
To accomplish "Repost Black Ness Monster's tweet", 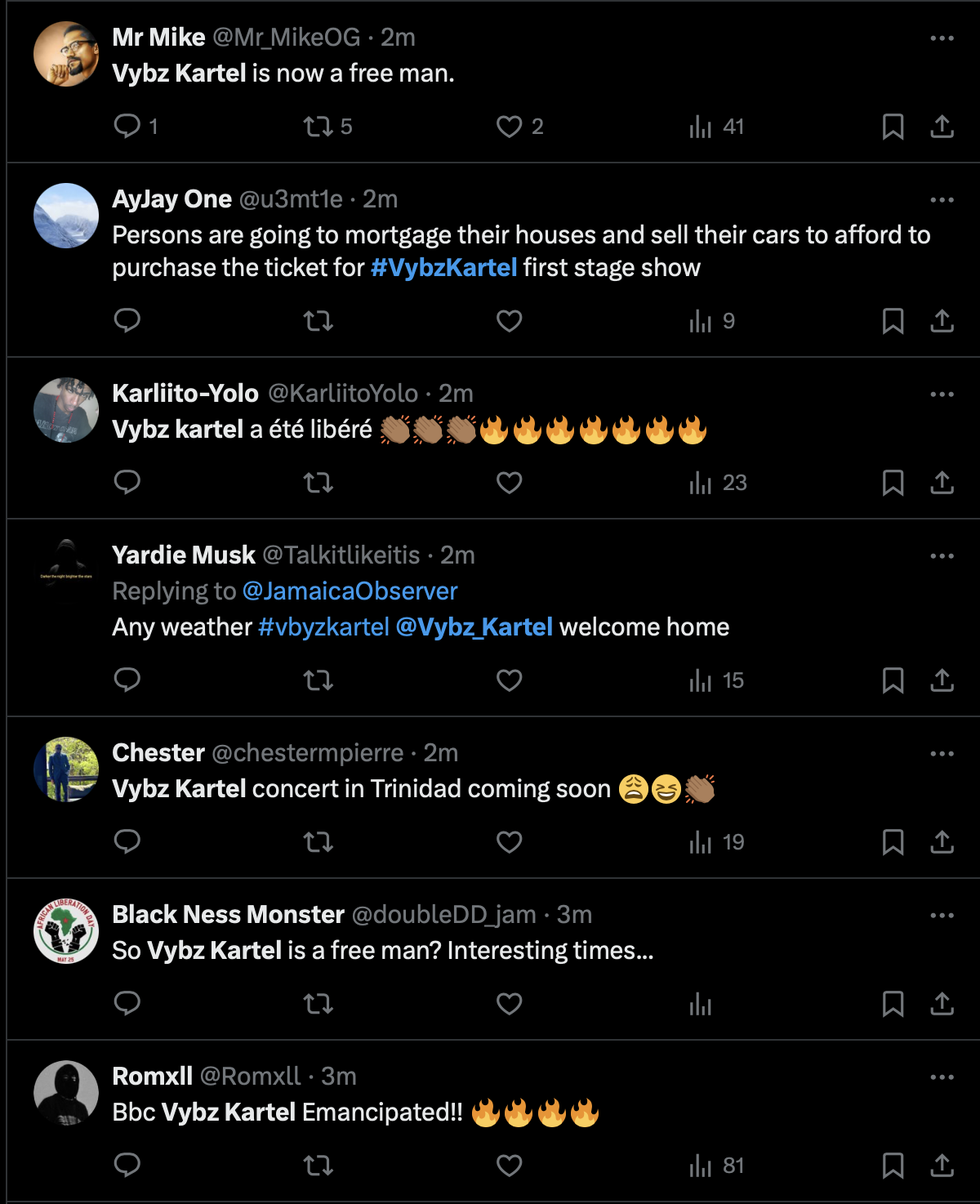I will [x=318, y=1004].
